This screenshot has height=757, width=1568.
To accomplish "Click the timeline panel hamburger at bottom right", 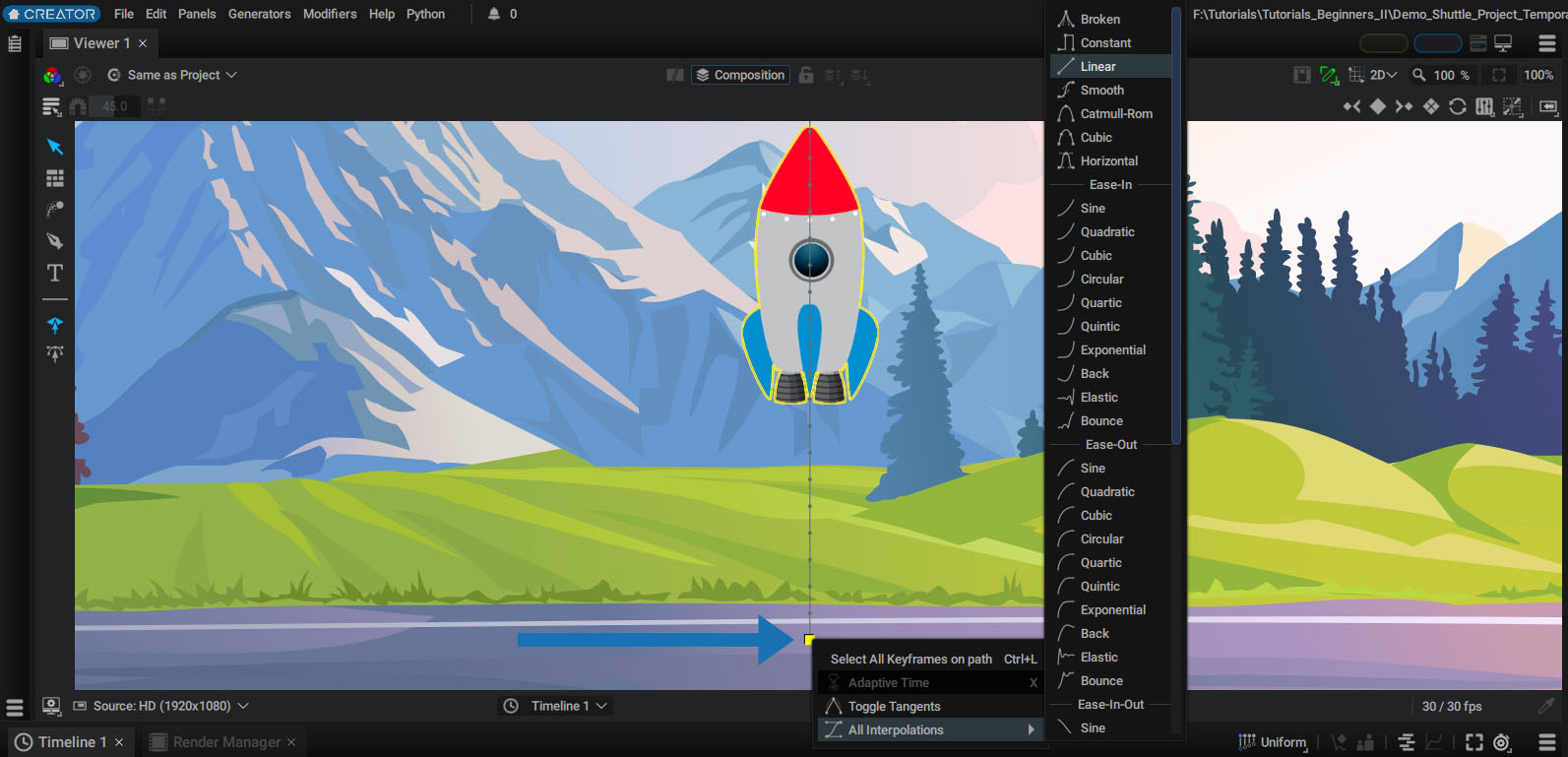I will click(x=1547, y=742).
